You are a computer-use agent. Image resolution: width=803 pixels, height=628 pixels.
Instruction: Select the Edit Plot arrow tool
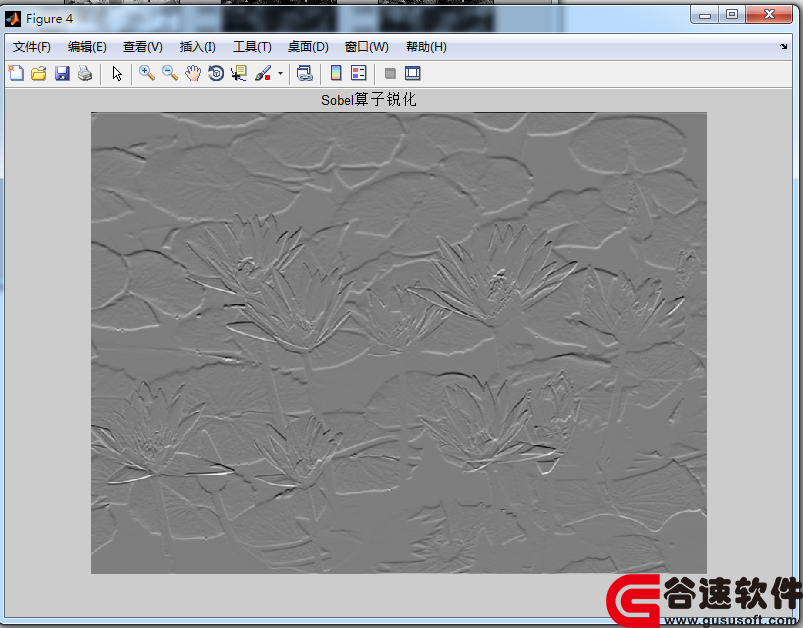pos(117,73)
